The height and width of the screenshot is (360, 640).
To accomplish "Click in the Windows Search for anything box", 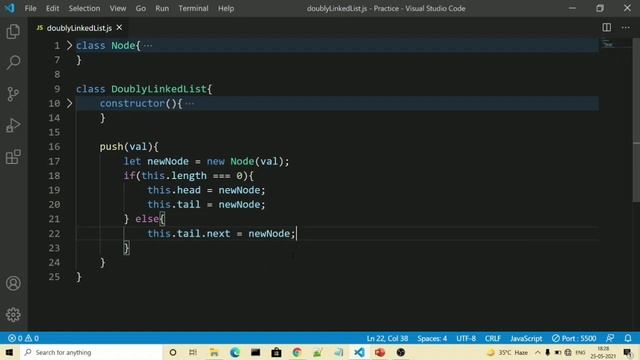I will (91, 352).
